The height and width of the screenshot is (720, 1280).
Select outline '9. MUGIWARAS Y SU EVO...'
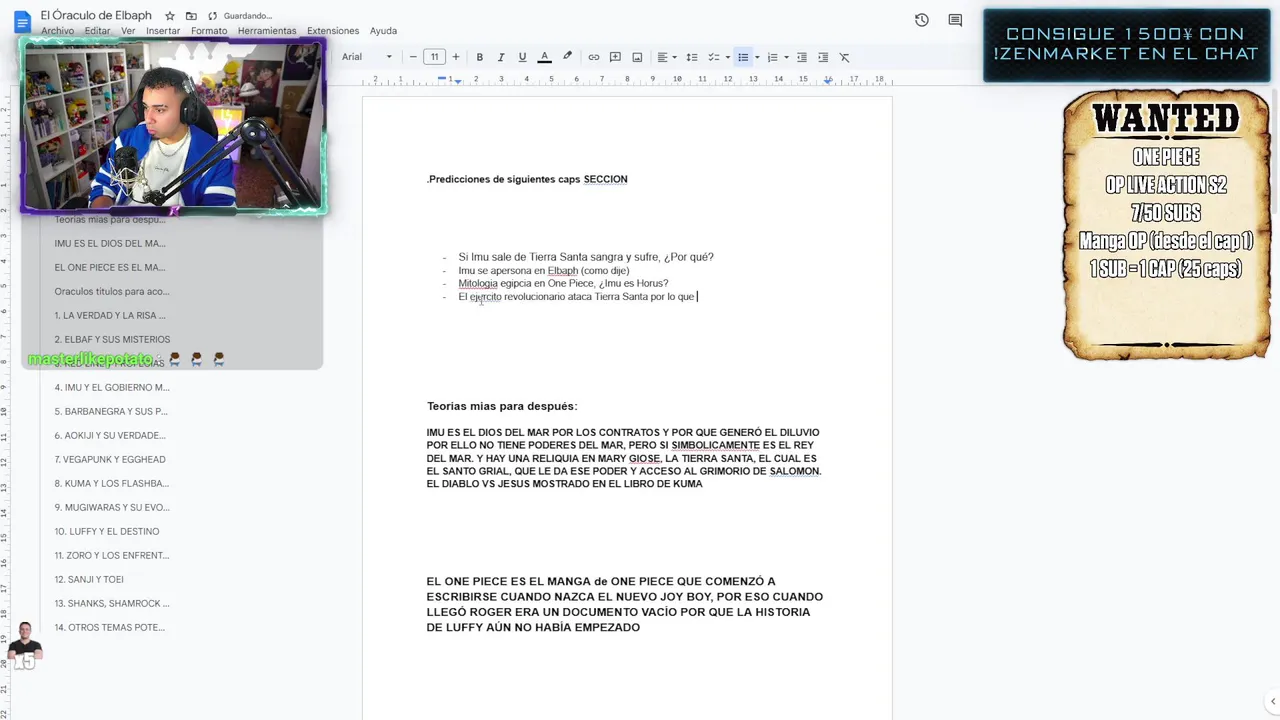pos(112,507)
